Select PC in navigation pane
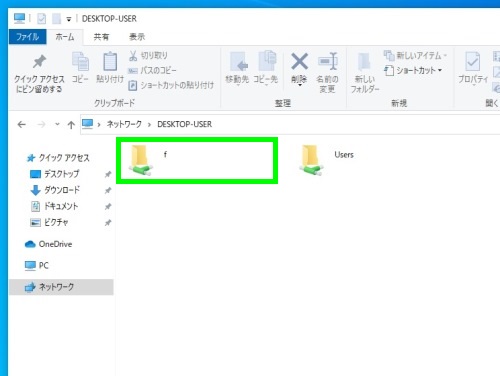500x376 pixels. (x=37, y=265)
